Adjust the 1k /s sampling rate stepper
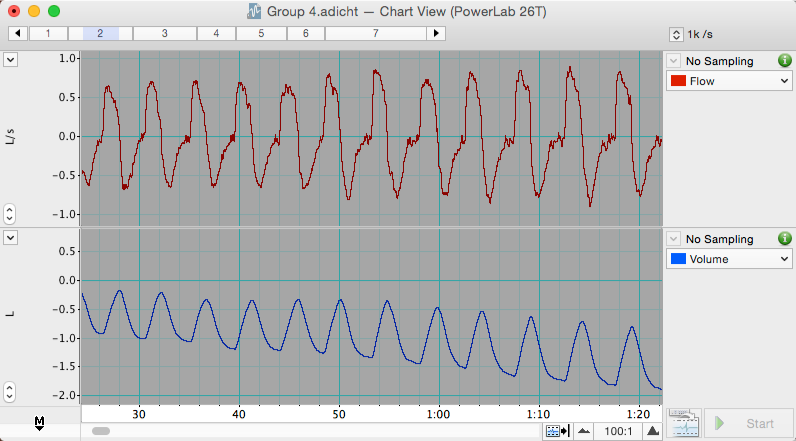The image size is (796, 441). [x=676, y=35]
